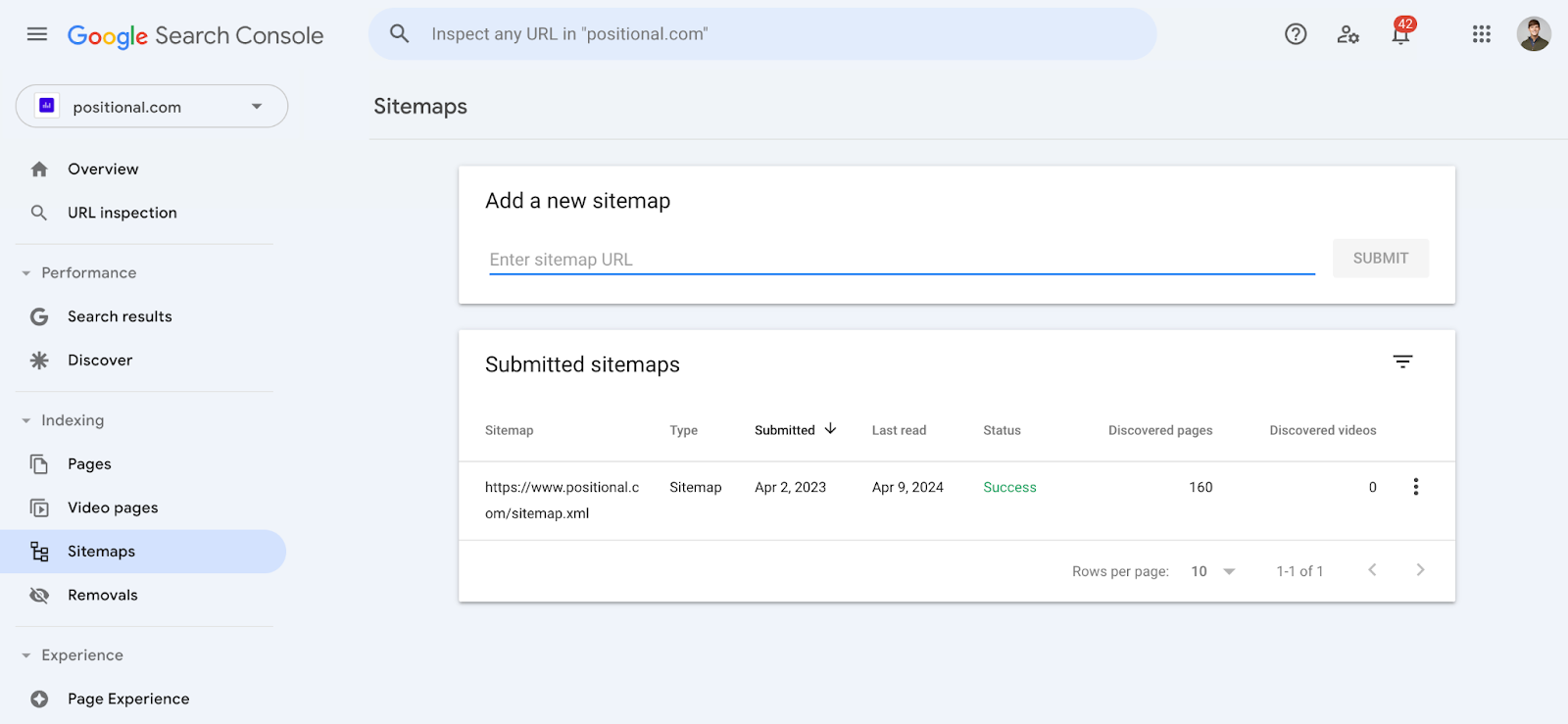Collapse the Indexing section
The width and height of the screenshot is (1568, 724).
coord(26,420)
